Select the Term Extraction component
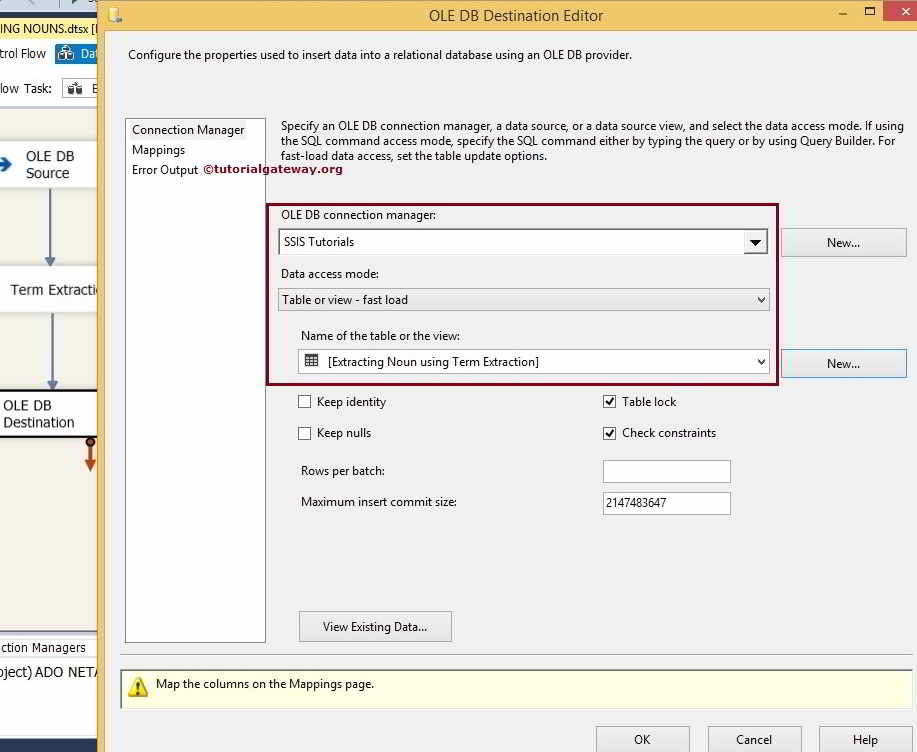This screenshot has height=752, width=917. pyautogui.click(x=48, y=289)
